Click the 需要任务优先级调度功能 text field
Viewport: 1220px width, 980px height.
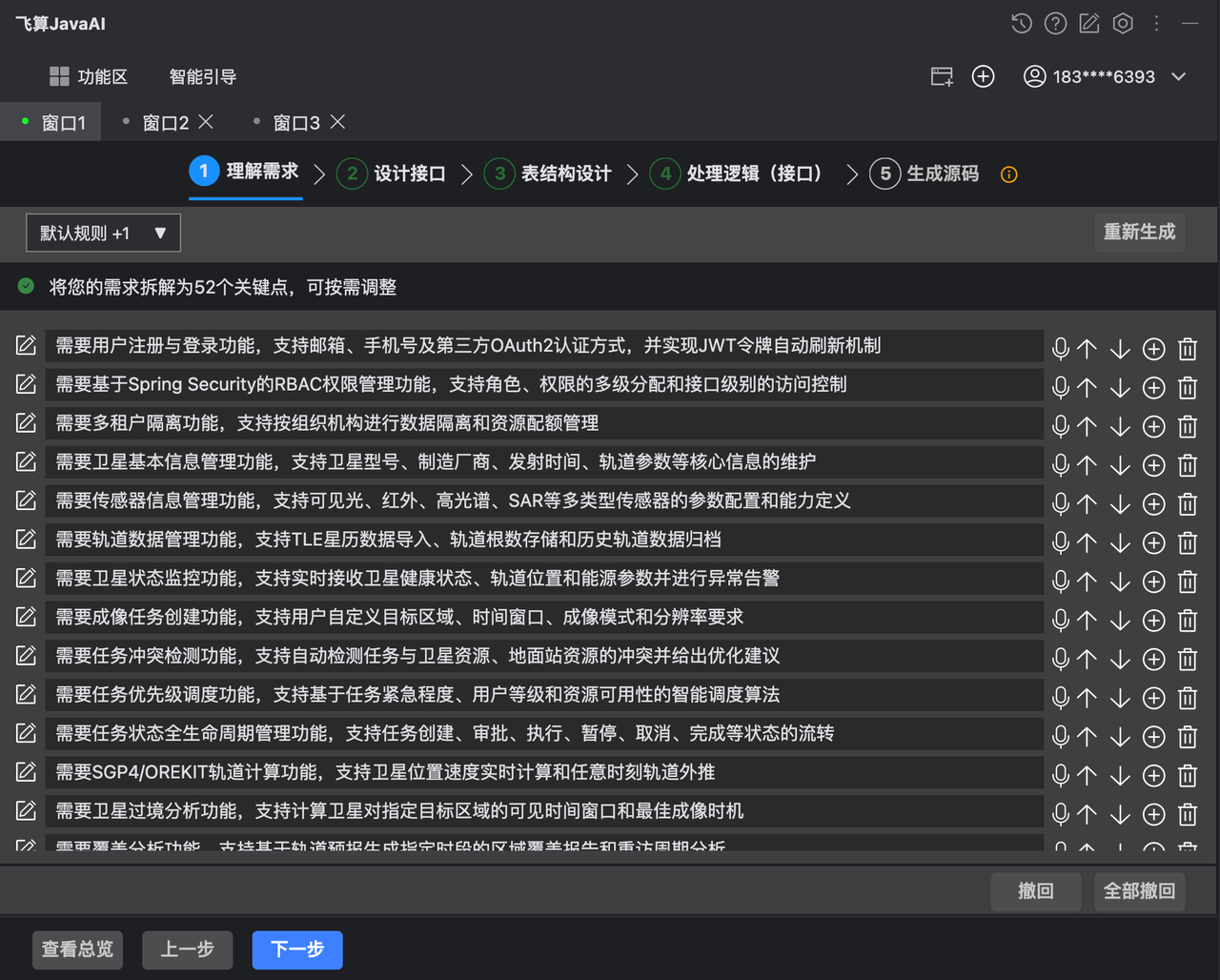tap(543, 695)
